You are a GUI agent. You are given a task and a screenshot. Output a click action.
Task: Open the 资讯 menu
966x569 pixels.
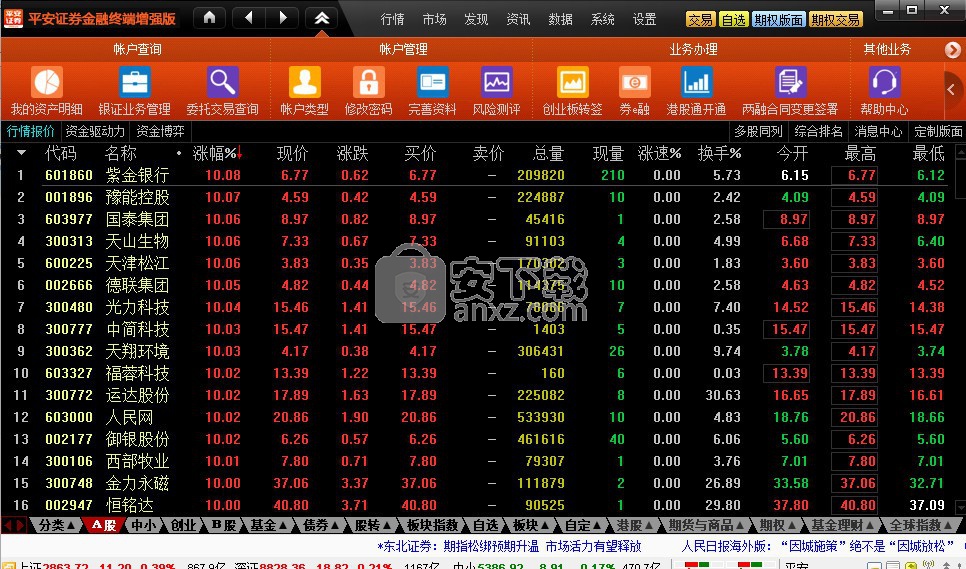(518, 19)
